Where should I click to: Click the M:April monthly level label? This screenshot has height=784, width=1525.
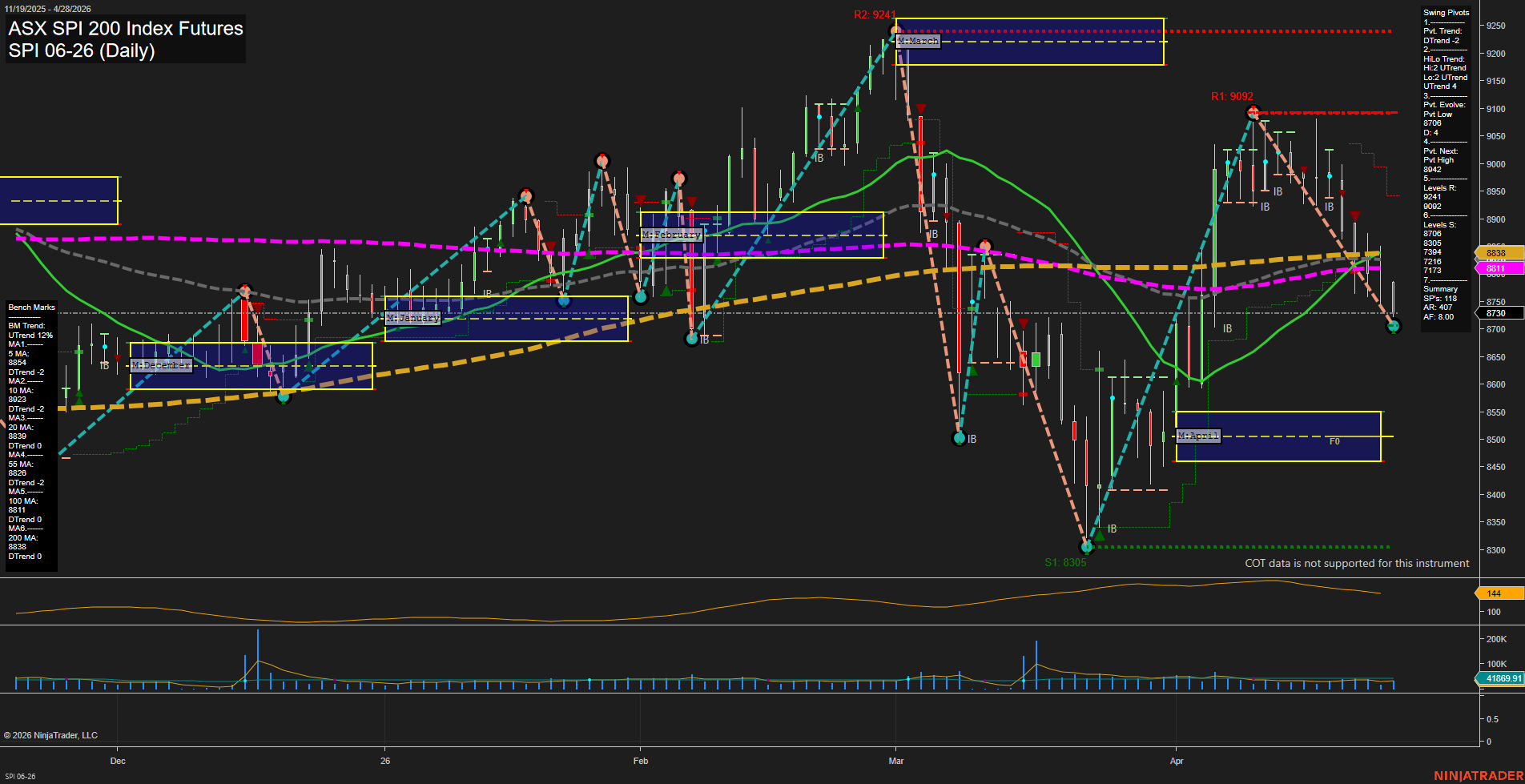tap(1198, 436)
